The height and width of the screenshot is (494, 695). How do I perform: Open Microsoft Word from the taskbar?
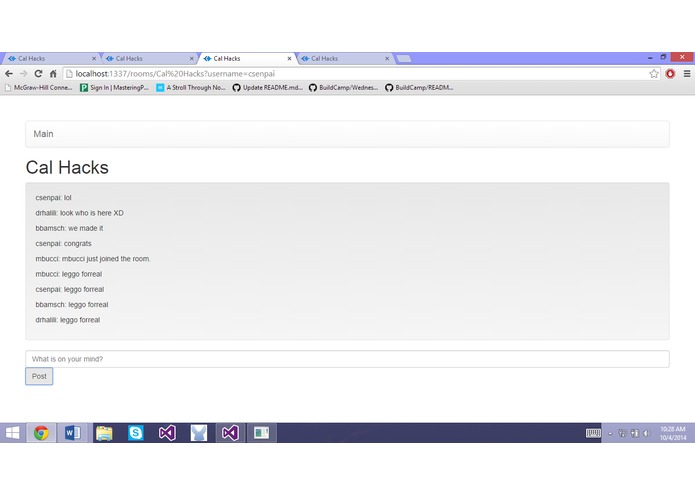73,433
